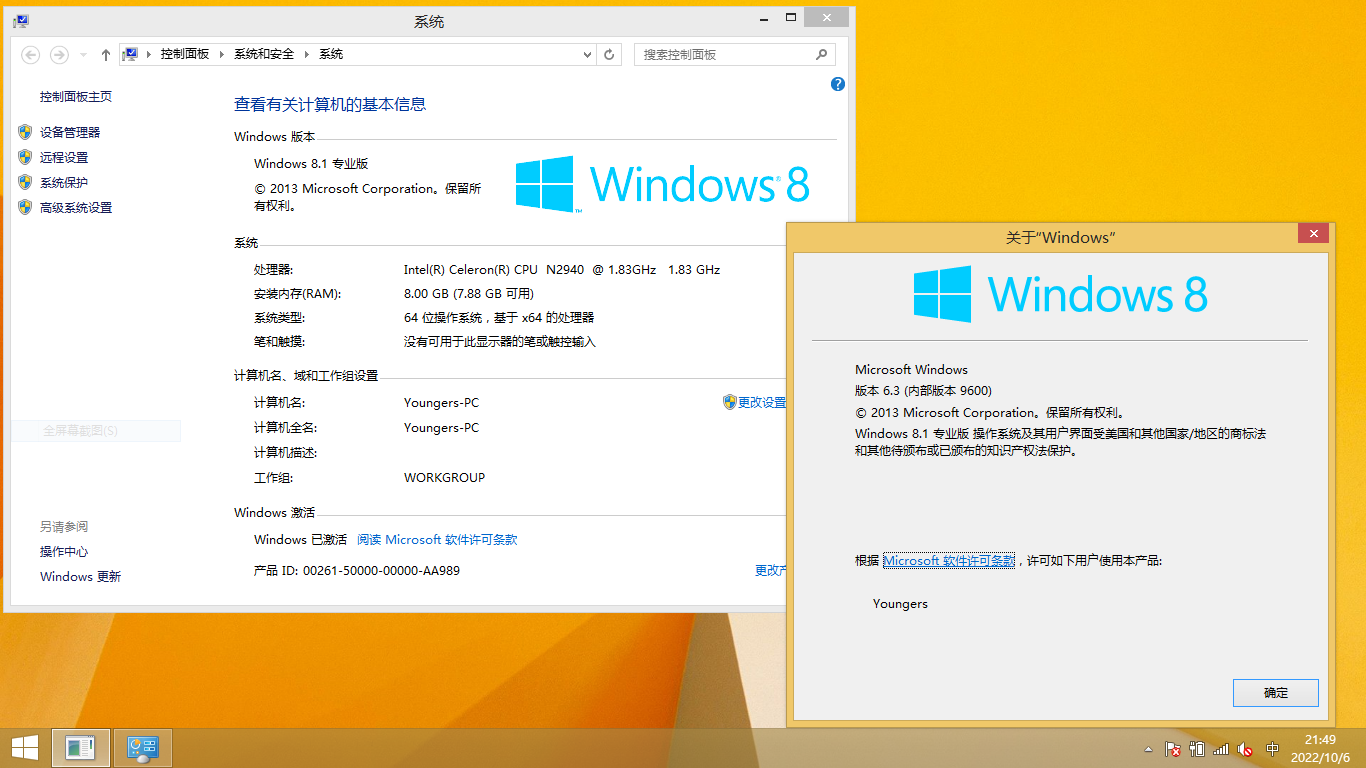
Task: Click 确定 button in About Windows dialog
Action: [1276, 692]
